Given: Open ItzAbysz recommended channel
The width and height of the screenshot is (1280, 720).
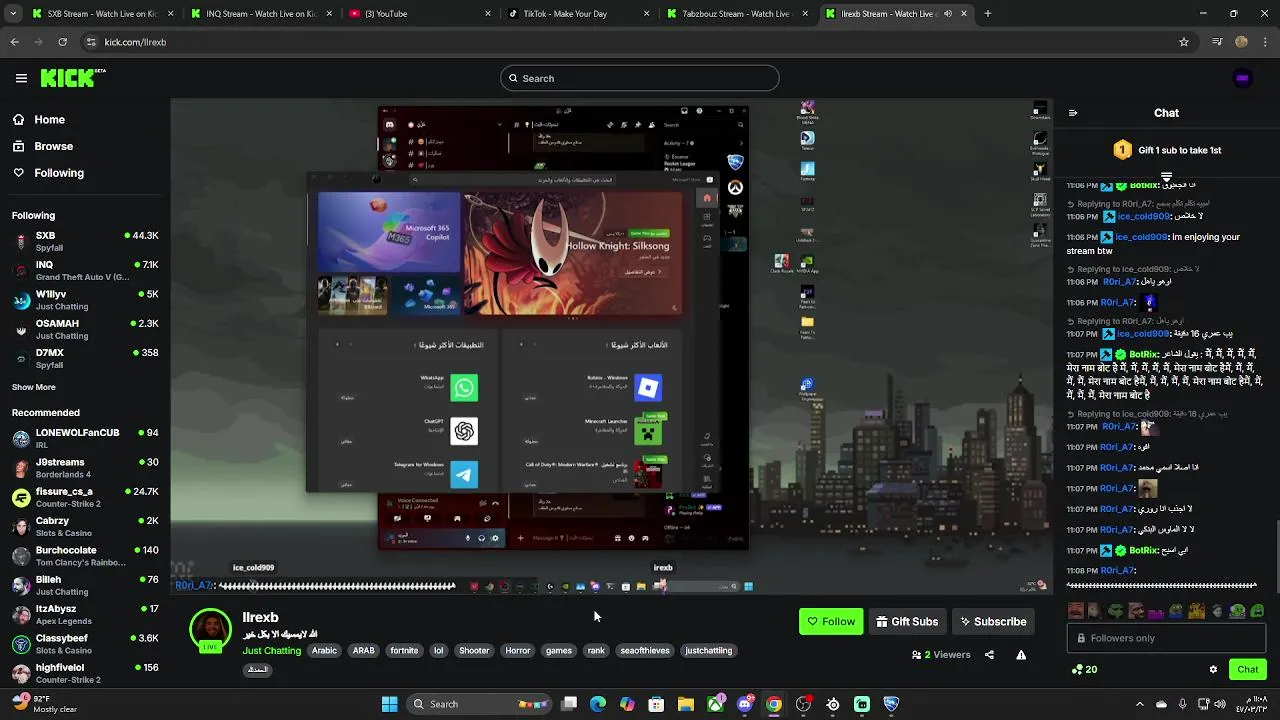Looking at the screenshot, I should click(x=85, y=614).
